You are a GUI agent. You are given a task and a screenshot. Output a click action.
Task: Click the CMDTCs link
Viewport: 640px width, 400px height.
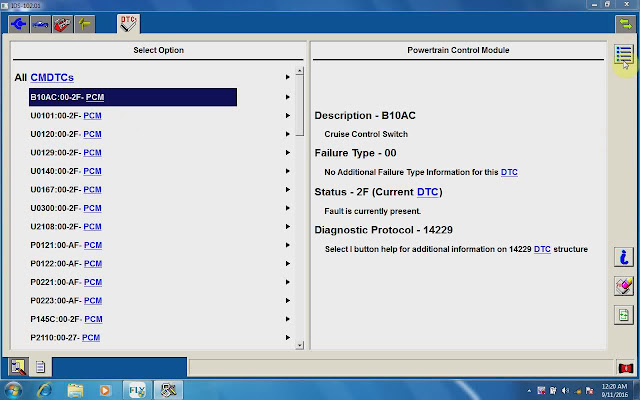pos(52,78)
